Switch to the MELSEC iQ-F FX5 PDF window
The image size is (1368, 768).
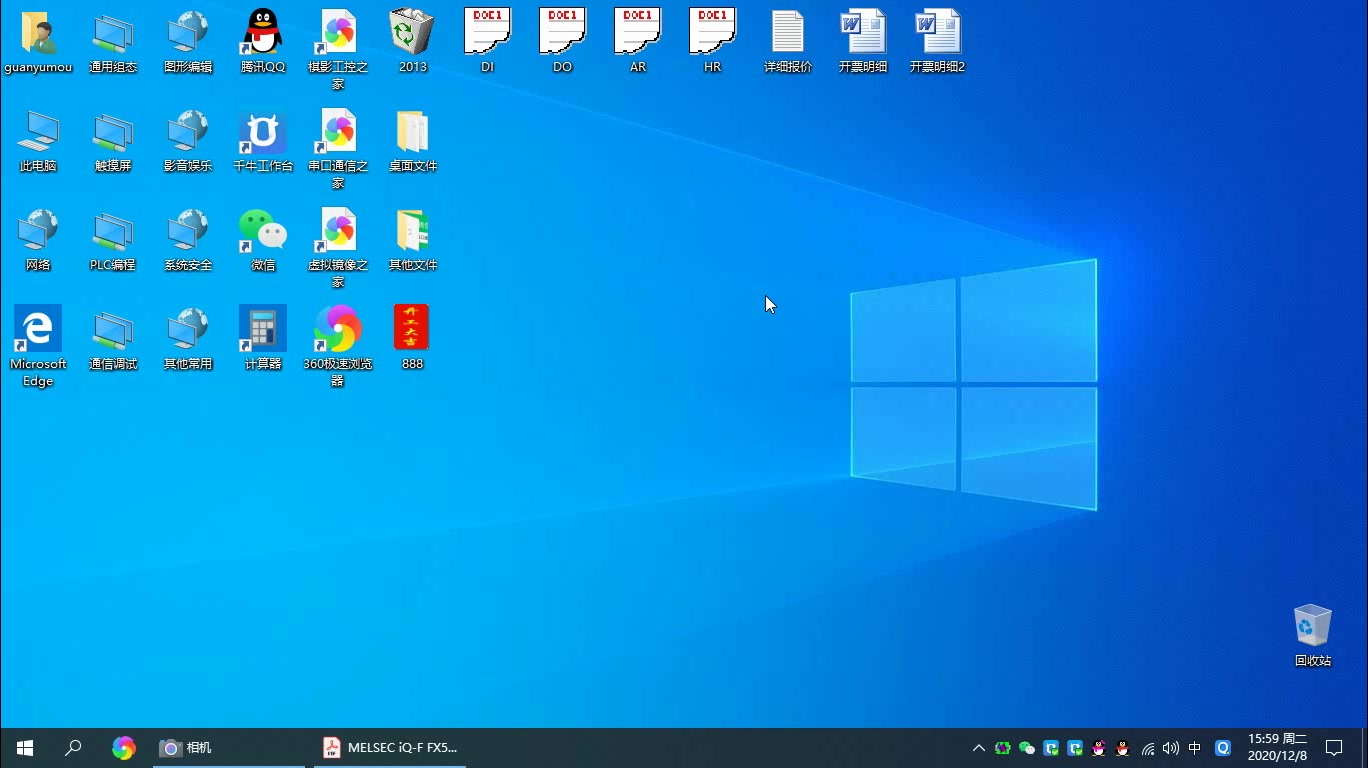coord(391,748)
